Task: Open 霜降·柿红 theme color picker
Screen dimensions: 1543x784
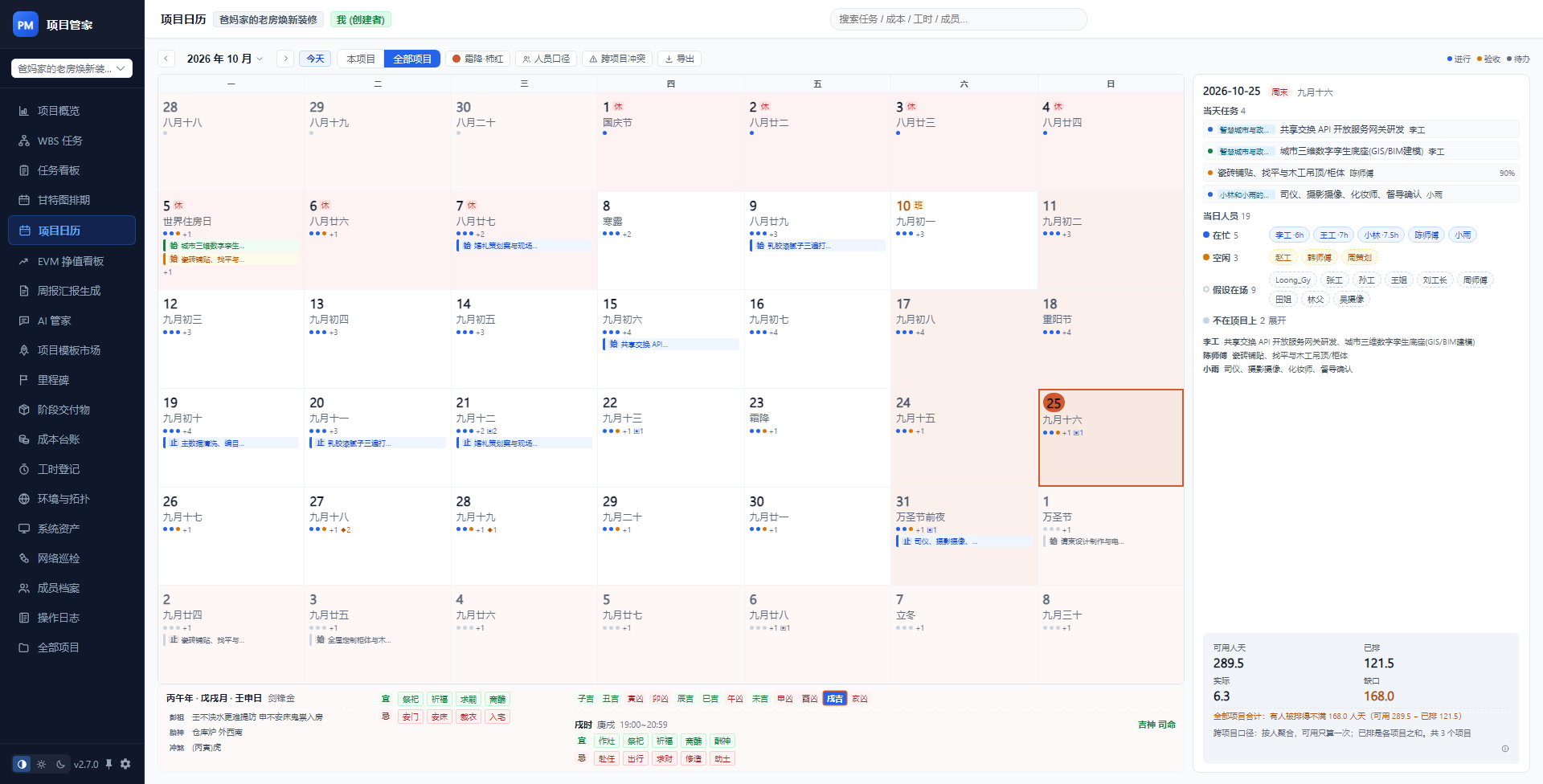Action: [478, 59]
